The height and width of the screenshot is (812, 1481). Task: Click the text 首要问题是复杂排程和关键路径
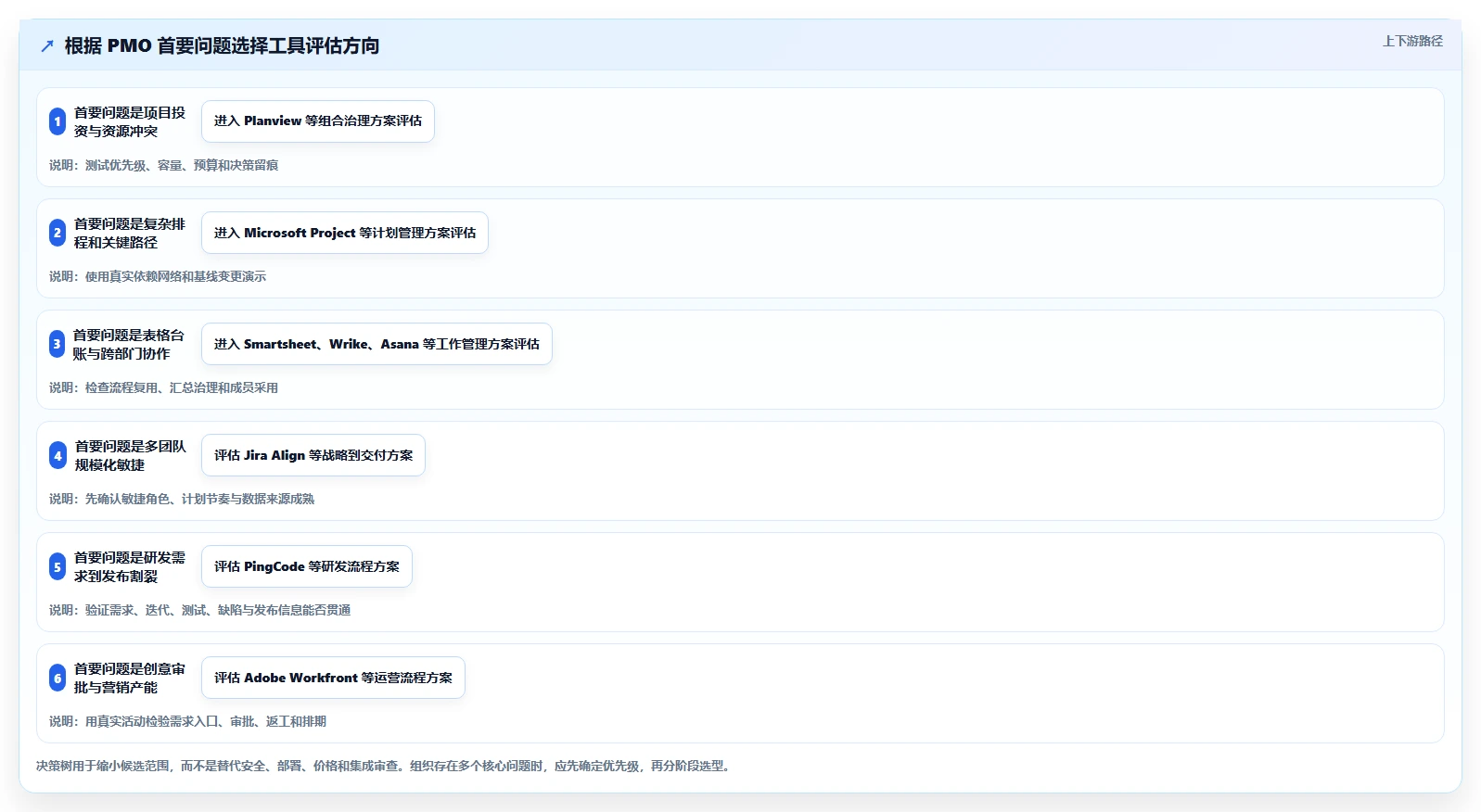coord(130,233)
